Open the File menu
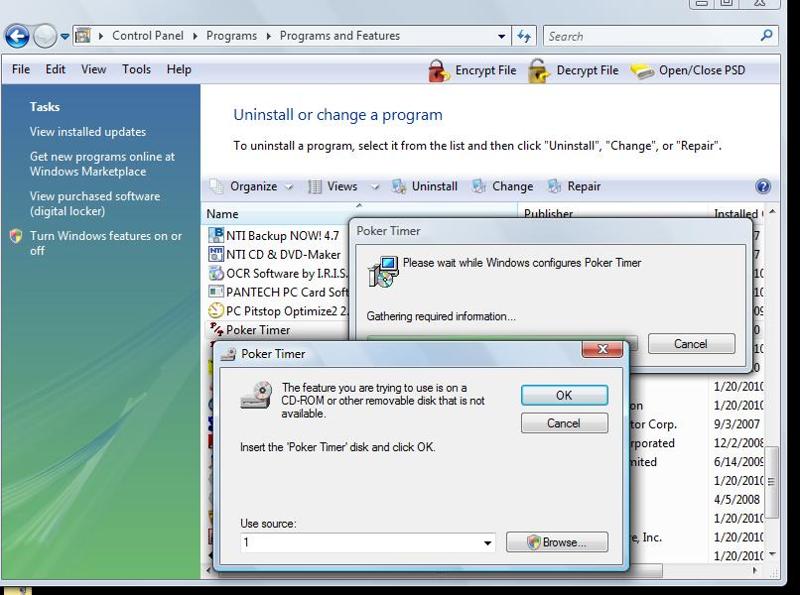800x595 pixels. (21, 69)
